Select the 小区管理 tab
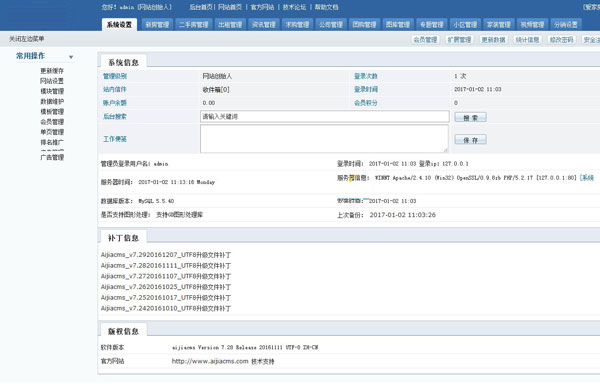The image size is (600, 384). coord(465,24)
